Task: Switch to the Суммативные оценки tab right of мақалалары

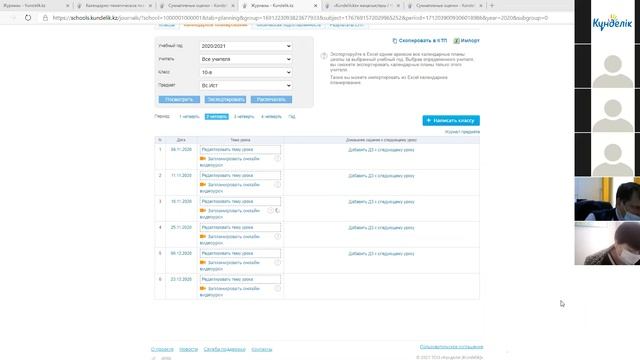Action: click(x=445, y=6)
